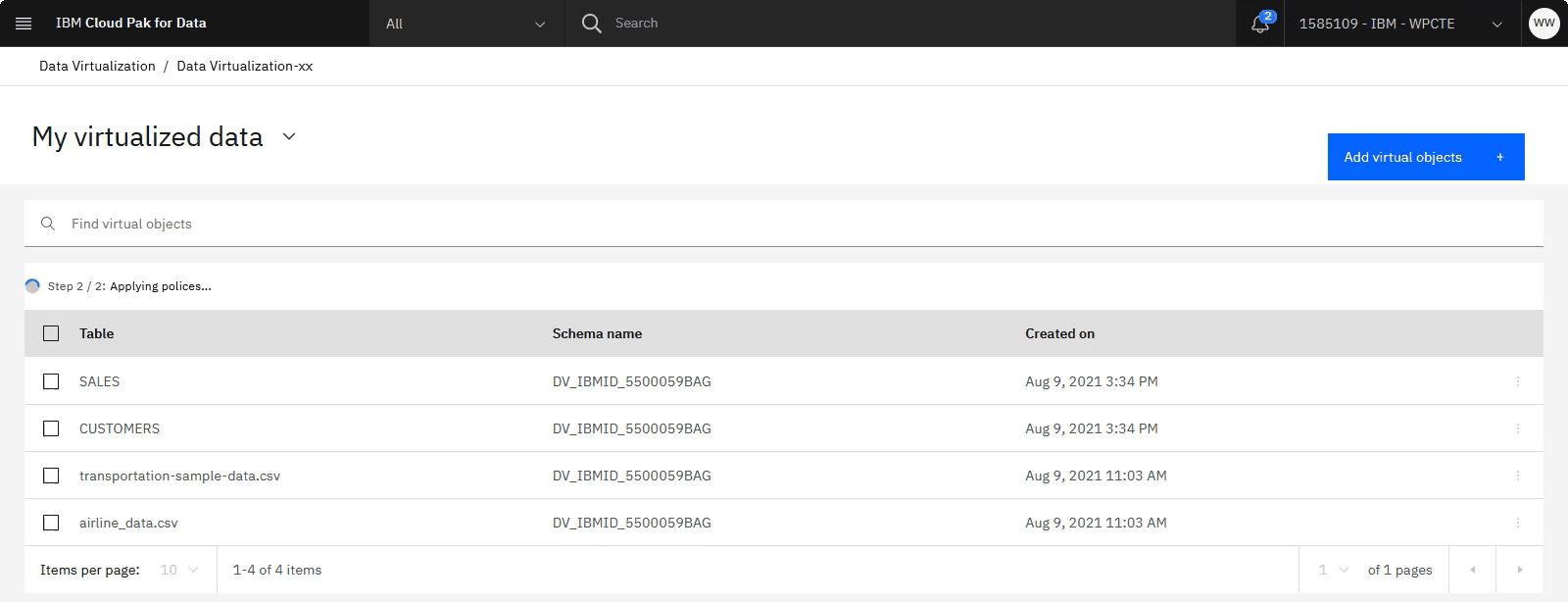
Task: Click the Applying policies loading spinner
Action: point(32,286)
